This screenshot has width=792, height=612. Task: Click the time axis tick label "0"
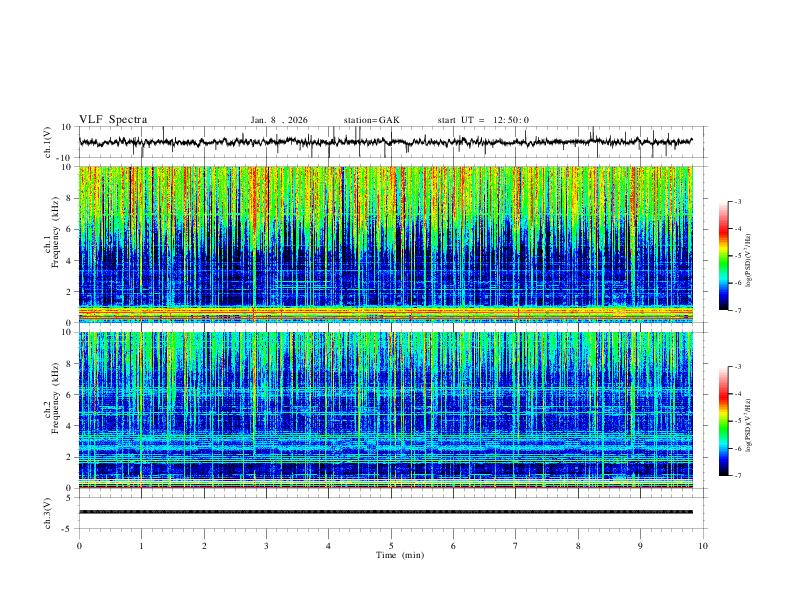pos(79,546)
